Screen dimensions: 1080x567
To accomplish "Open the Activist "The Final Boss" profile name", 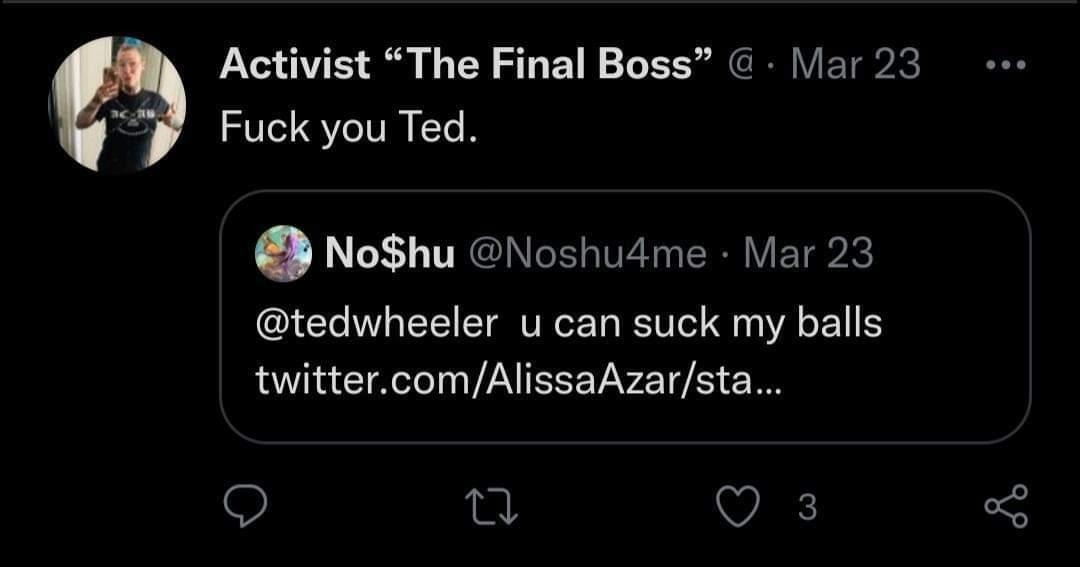I will tap(466, 66).
